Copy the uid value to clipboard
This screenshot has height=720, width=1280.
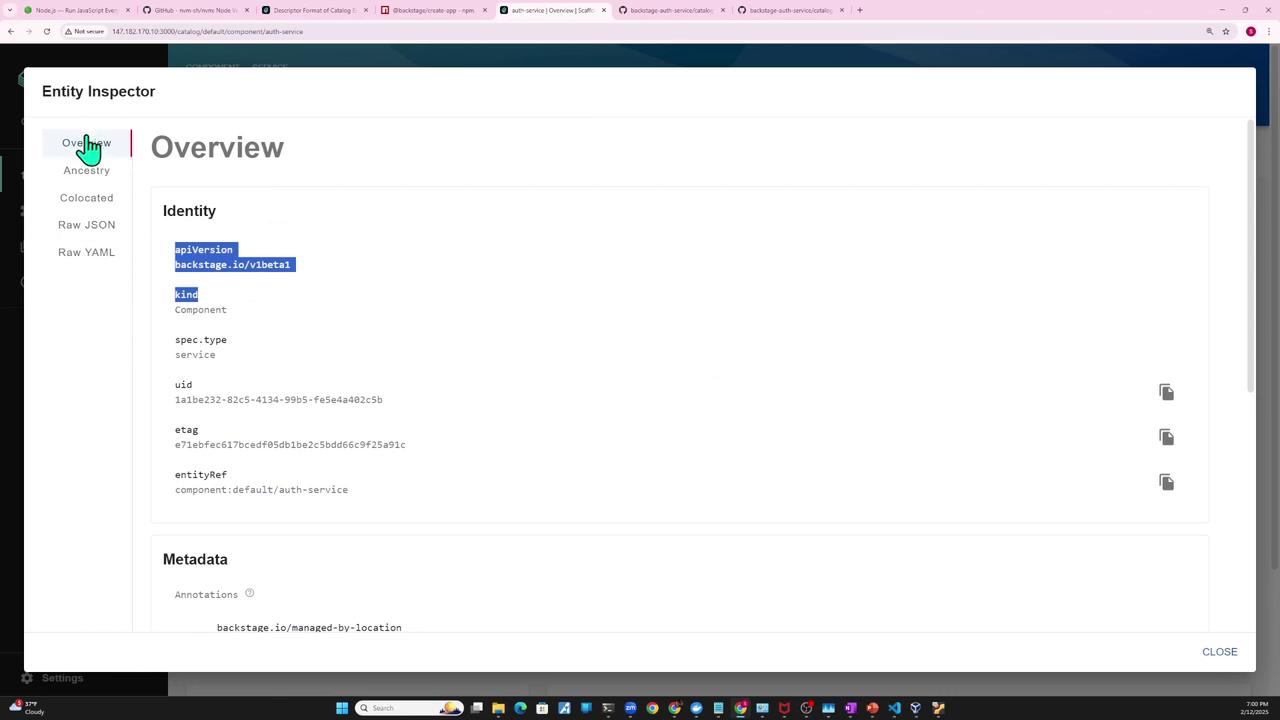(1166, 392)
